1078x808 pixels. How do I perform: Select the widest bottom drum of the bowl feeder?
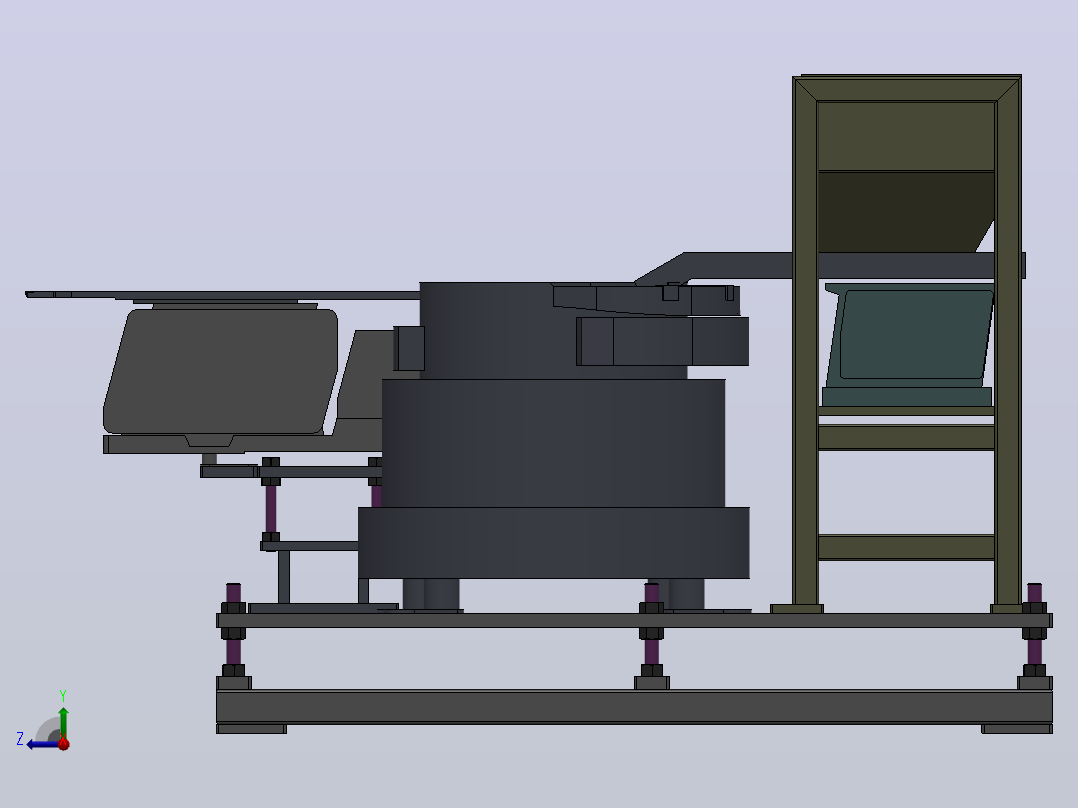[x=553, y=543]
